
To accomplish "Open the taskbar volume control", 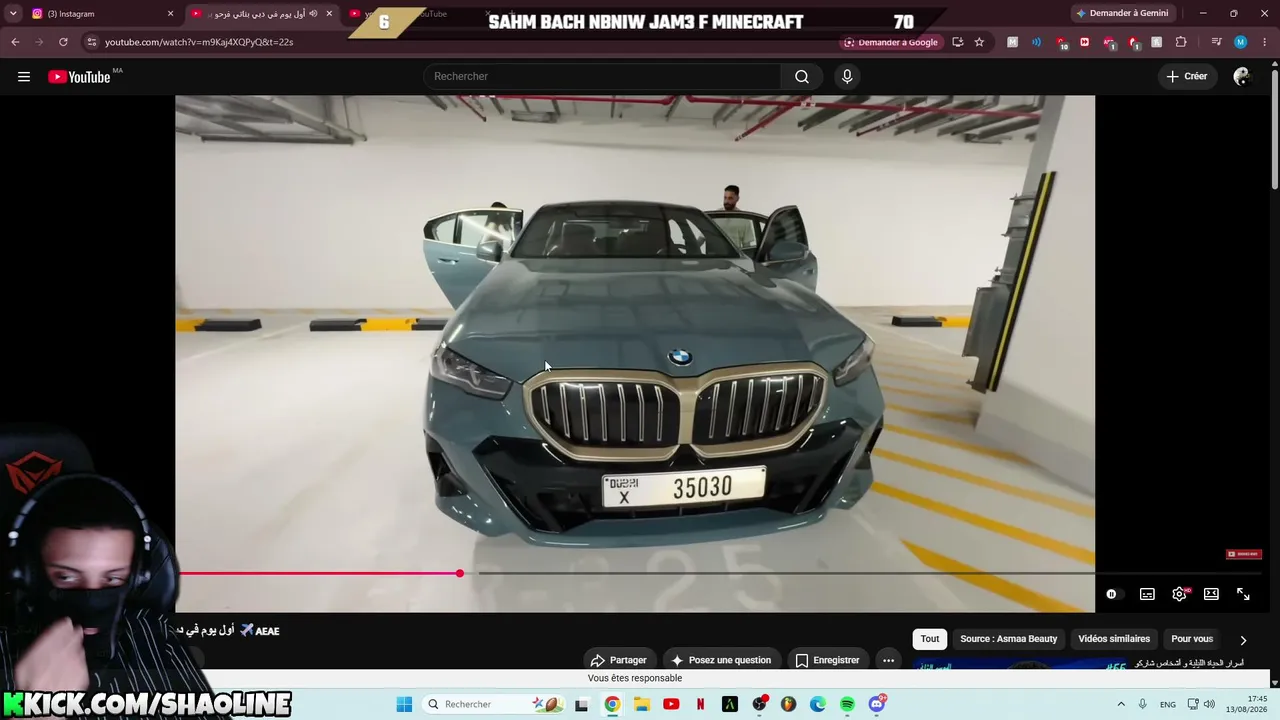I will 1209,704.
